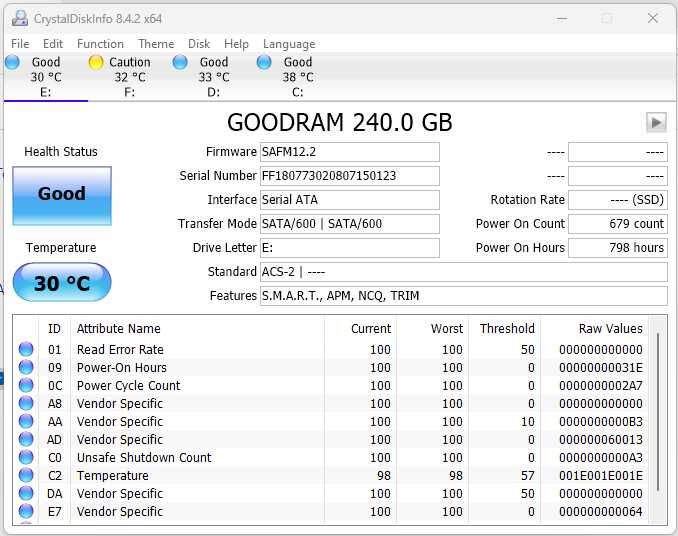Click the Attribute Name column header

tap(118, 329)
